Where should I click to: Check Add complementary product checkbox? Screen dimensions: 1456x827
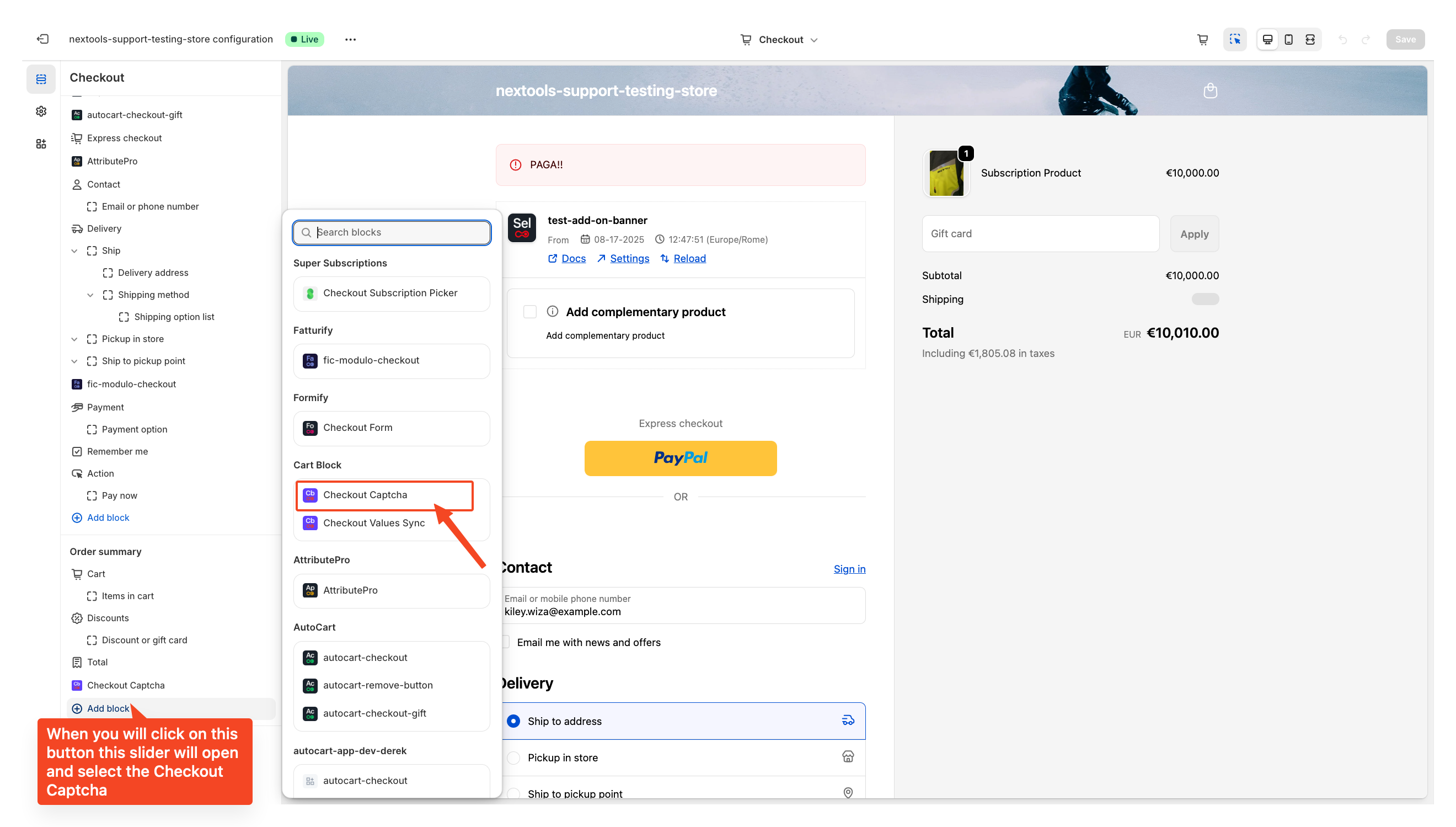(529, 312)
